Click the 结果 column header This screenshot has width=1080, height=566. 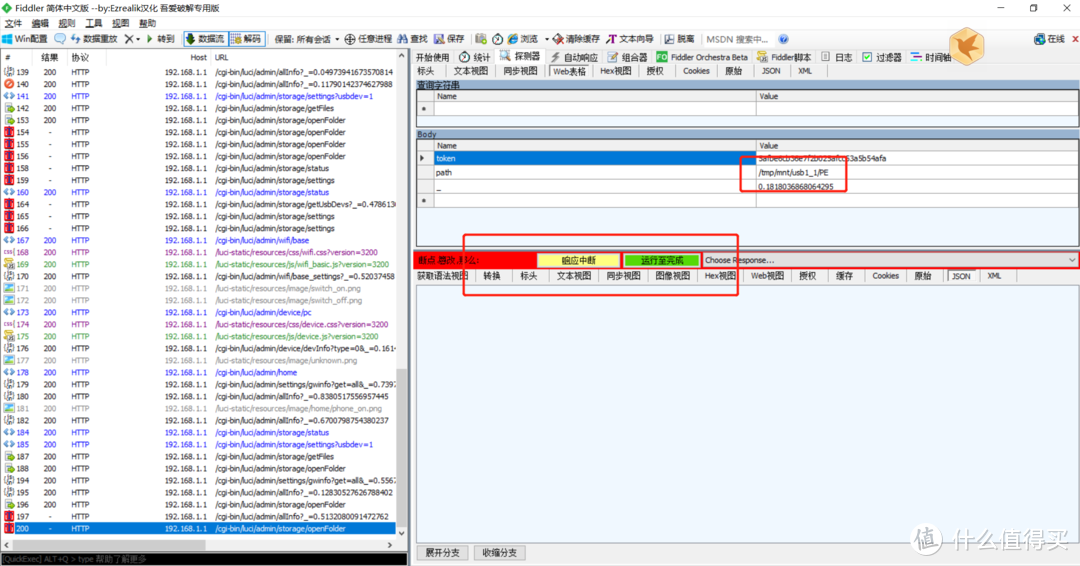click(x=49, y=57)
